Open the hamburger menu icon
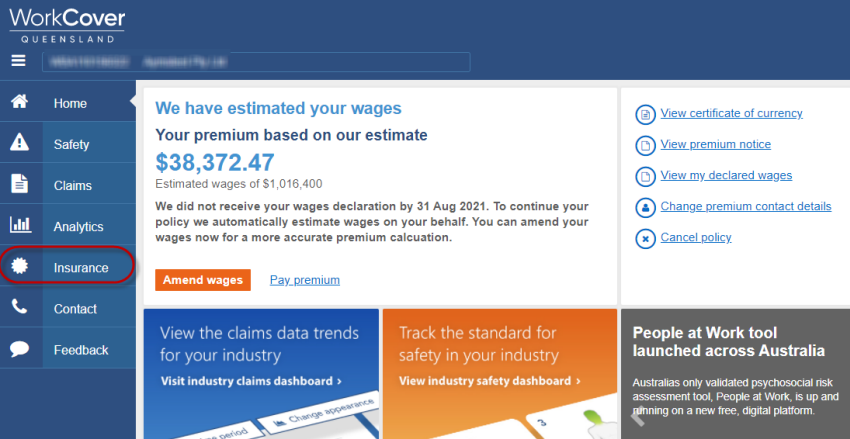 point(18,61)
